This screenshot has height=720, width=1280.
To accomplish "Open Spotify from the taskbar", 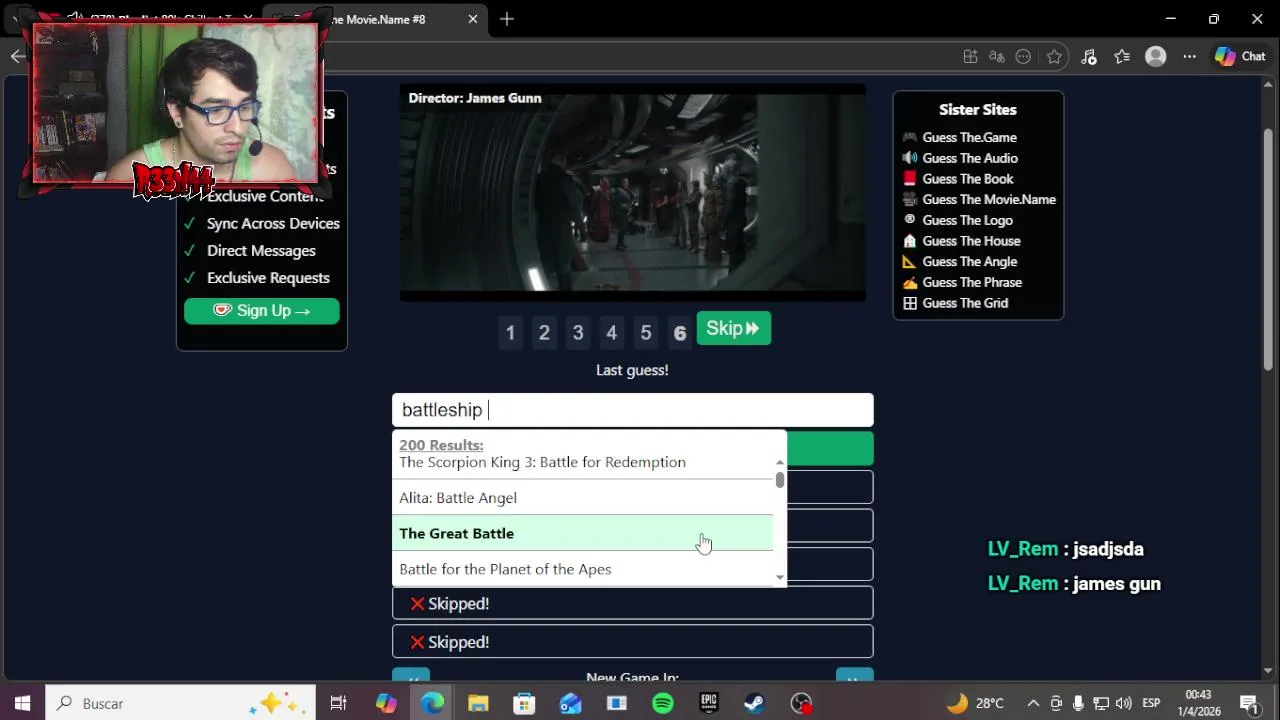I will pyautogui.click(x=662, y=703).
